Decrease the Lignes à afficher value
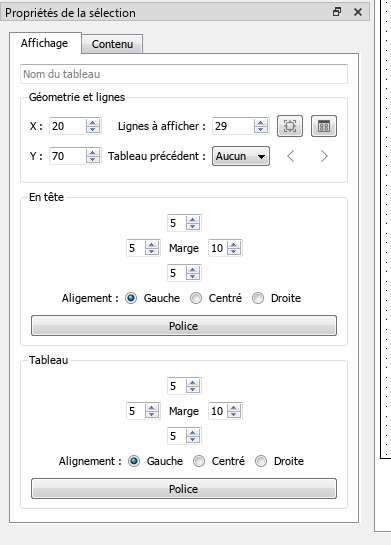Image resolution: width=391 pixels, height=545 pixels. pos(261,129)
